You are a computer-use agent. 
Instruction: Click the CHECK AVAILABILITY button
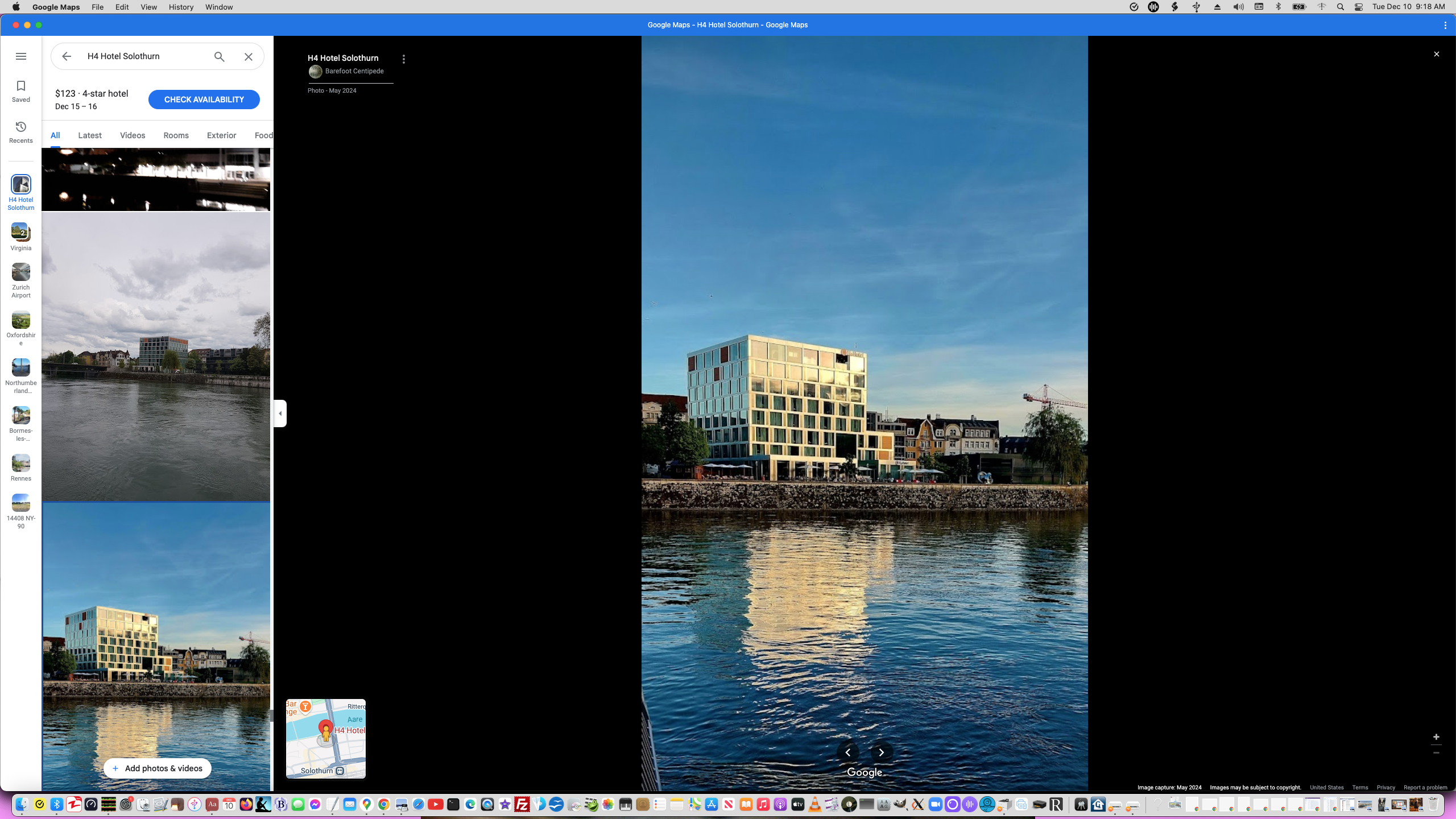204,99
